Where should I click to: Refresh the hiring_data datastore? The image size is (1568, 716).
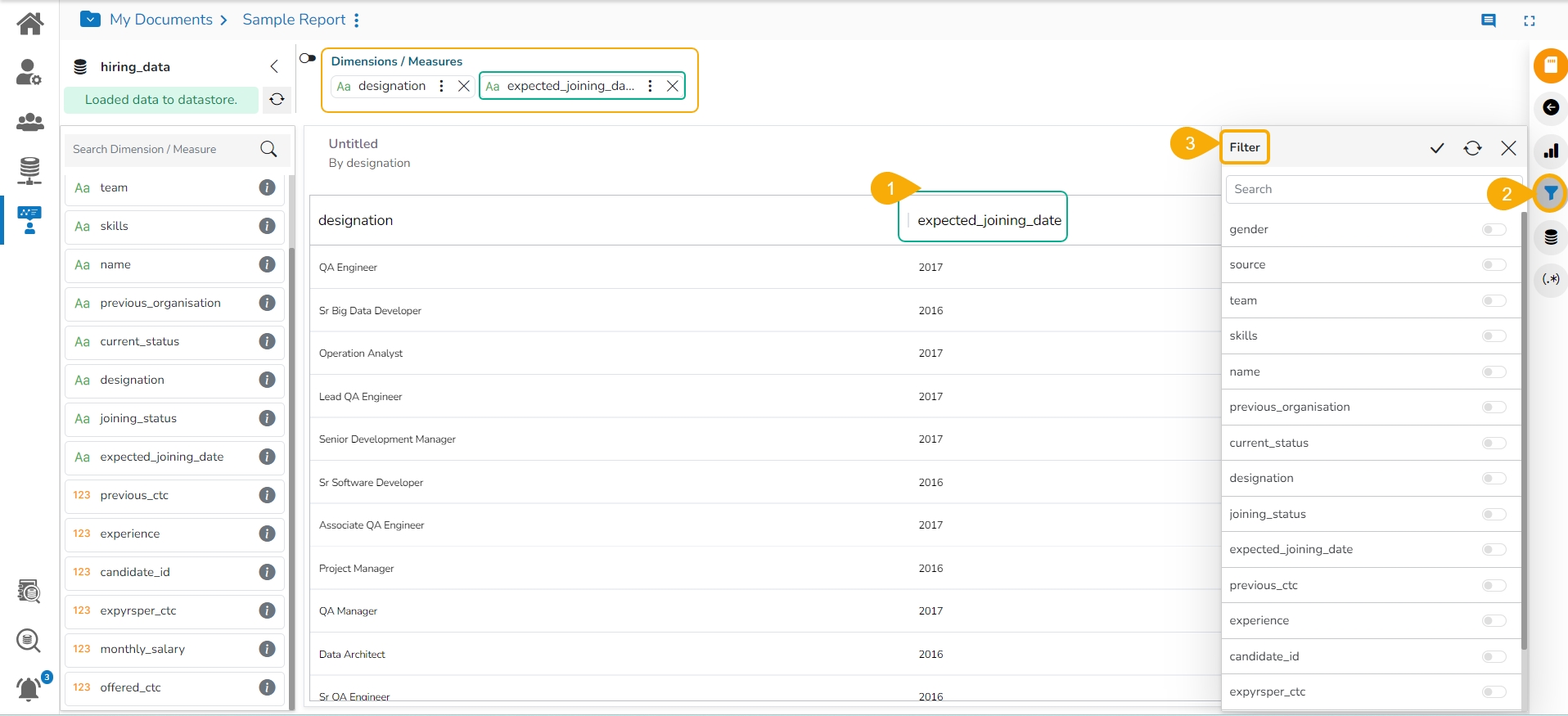point(277,99)
